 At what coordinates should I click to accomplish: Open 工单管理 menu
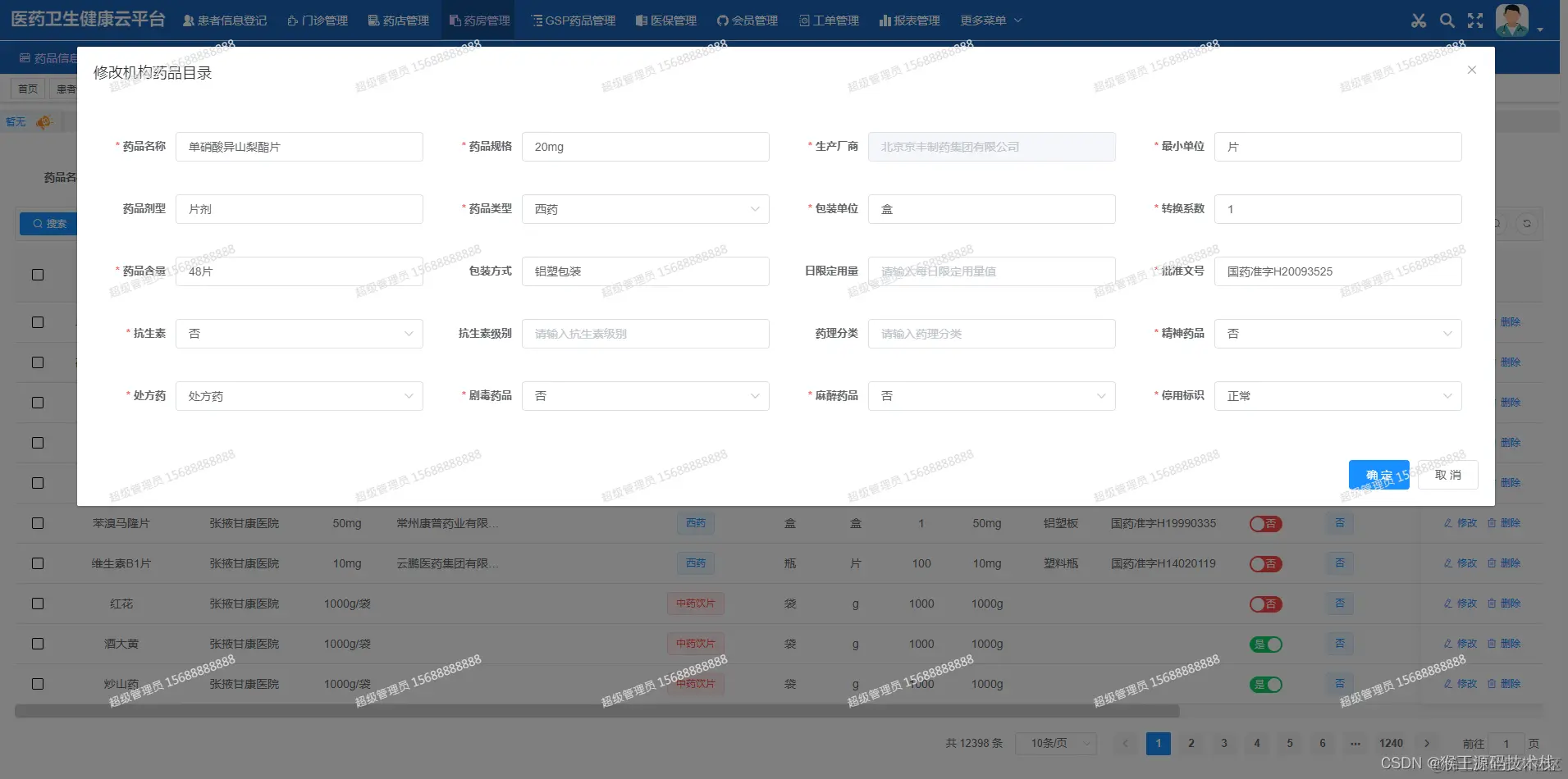point(830,20)
